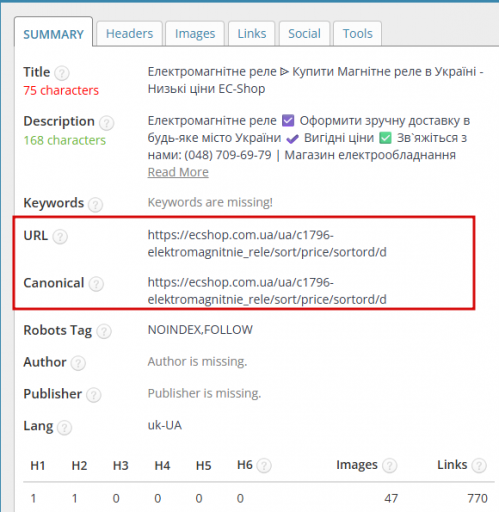Screen dimensions: 499x512
Task: Click 'Author is missing.' text
Action: coord(198,361)
